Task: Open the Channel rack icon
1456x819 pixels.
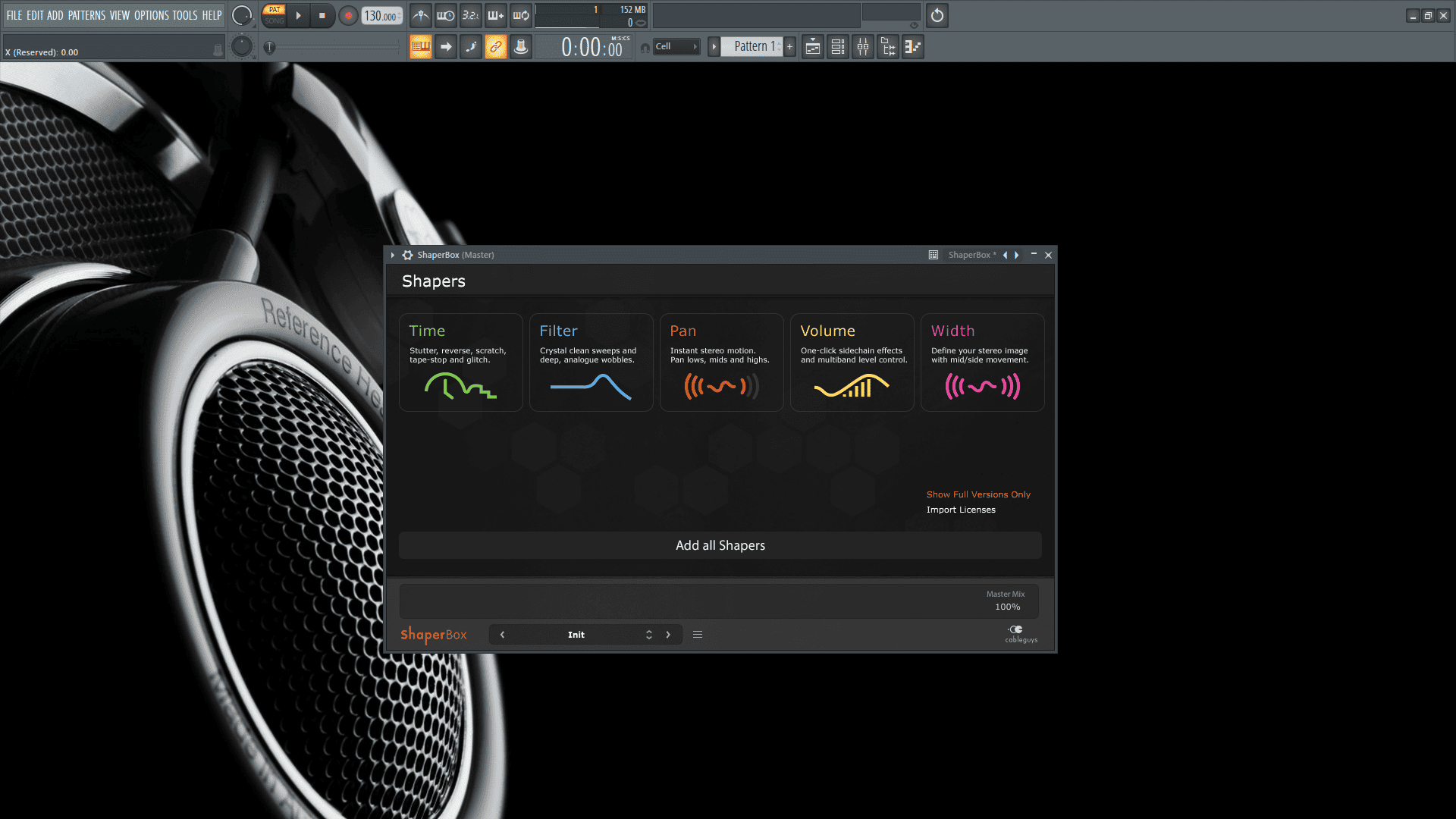Action: point(837,47)
